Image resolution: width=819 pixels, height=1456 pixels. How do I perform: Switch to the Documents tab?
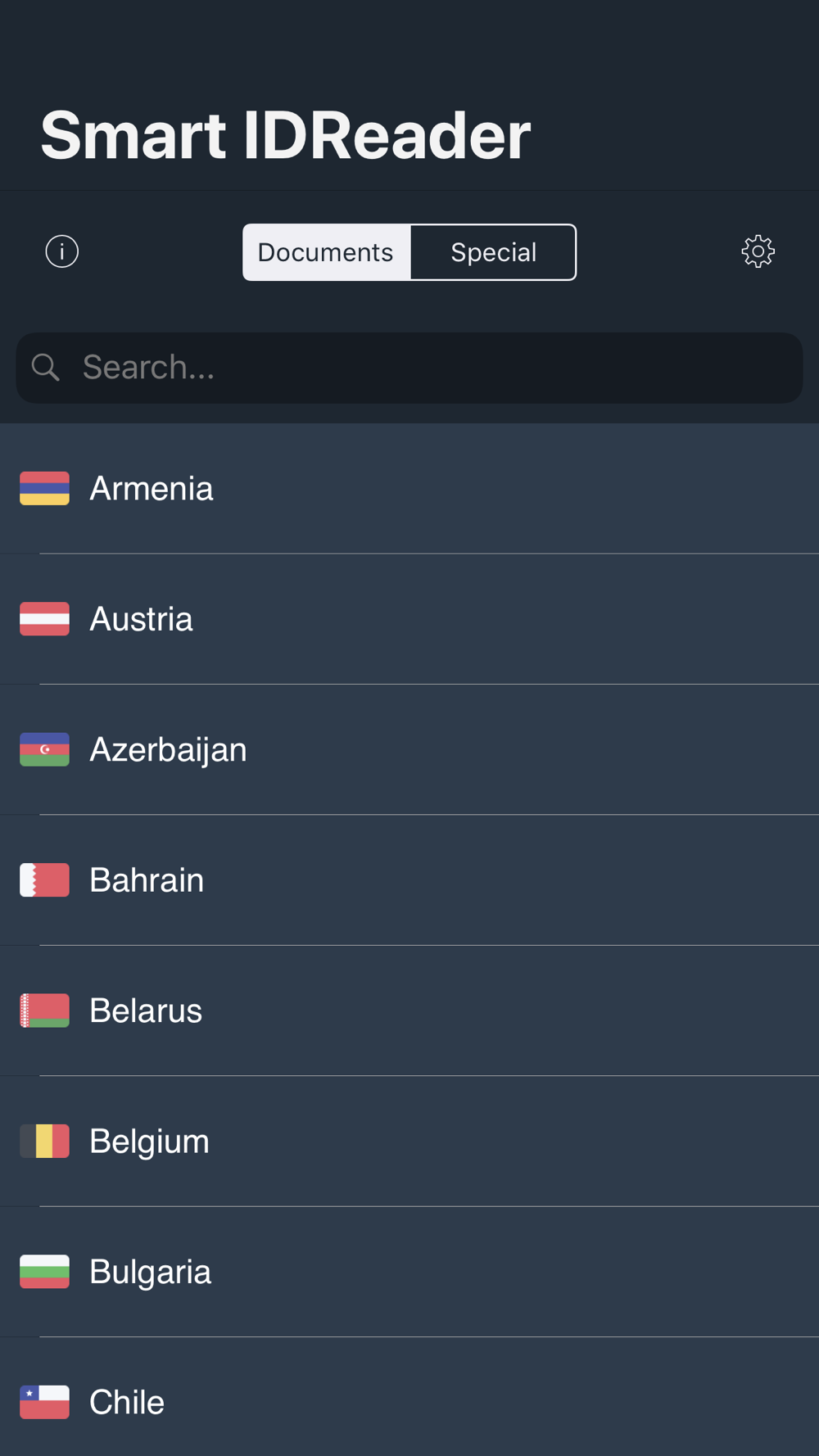[x=327, y=252]
